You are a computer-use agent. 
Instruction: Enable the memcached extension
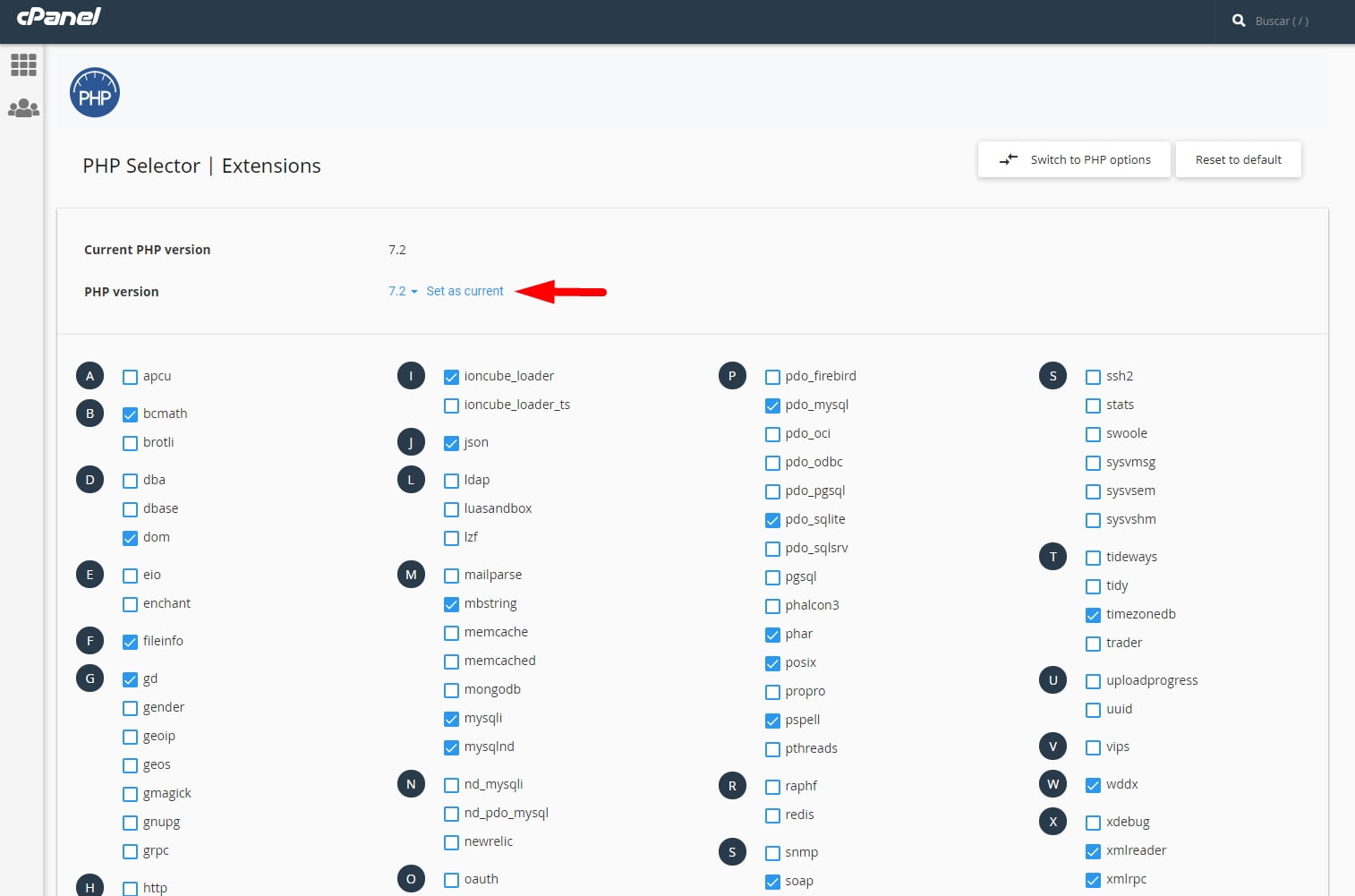451,661
